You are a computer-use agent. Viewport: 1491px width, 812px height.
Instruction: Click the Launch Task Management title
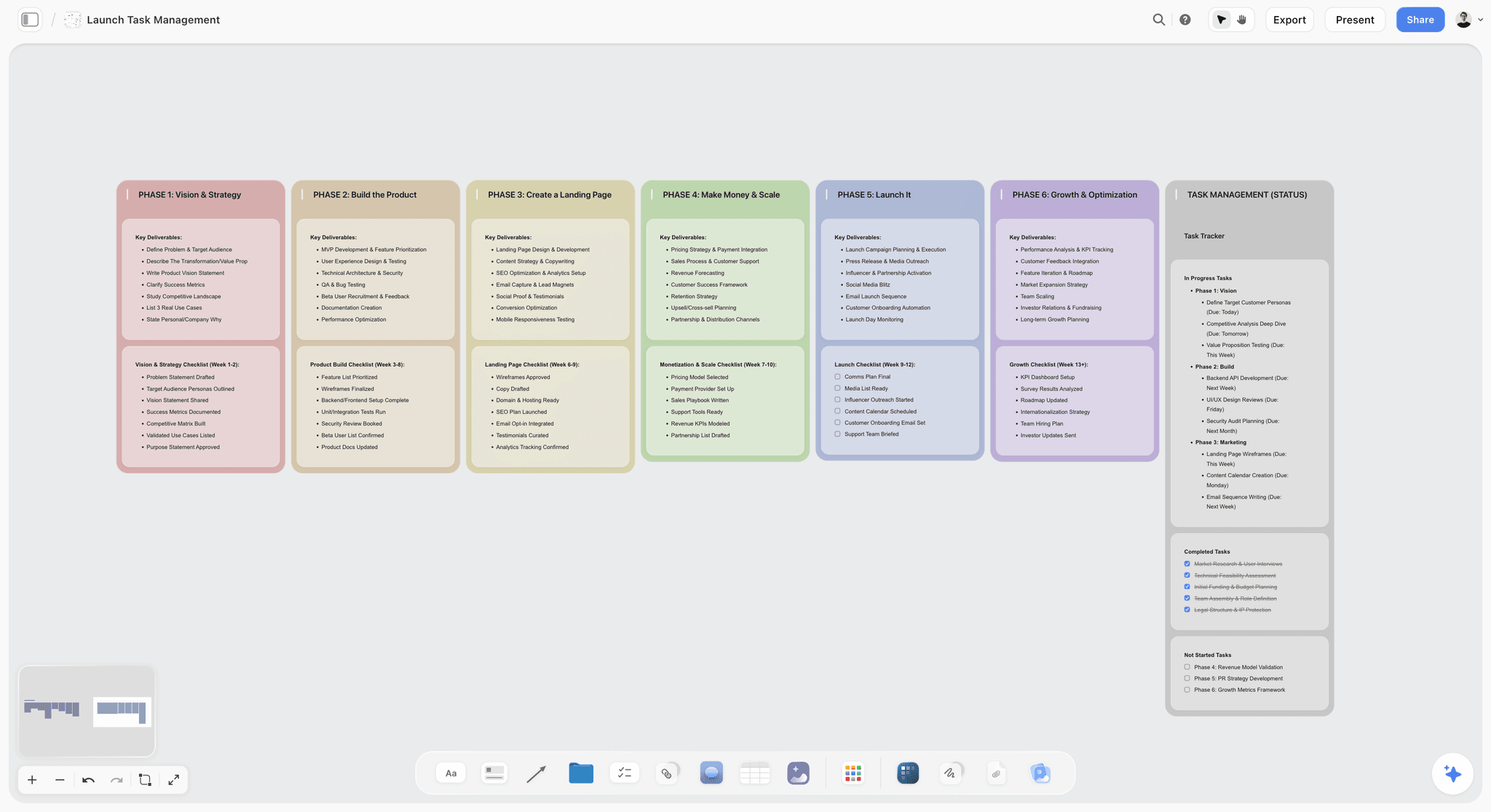tap(153, 20)
